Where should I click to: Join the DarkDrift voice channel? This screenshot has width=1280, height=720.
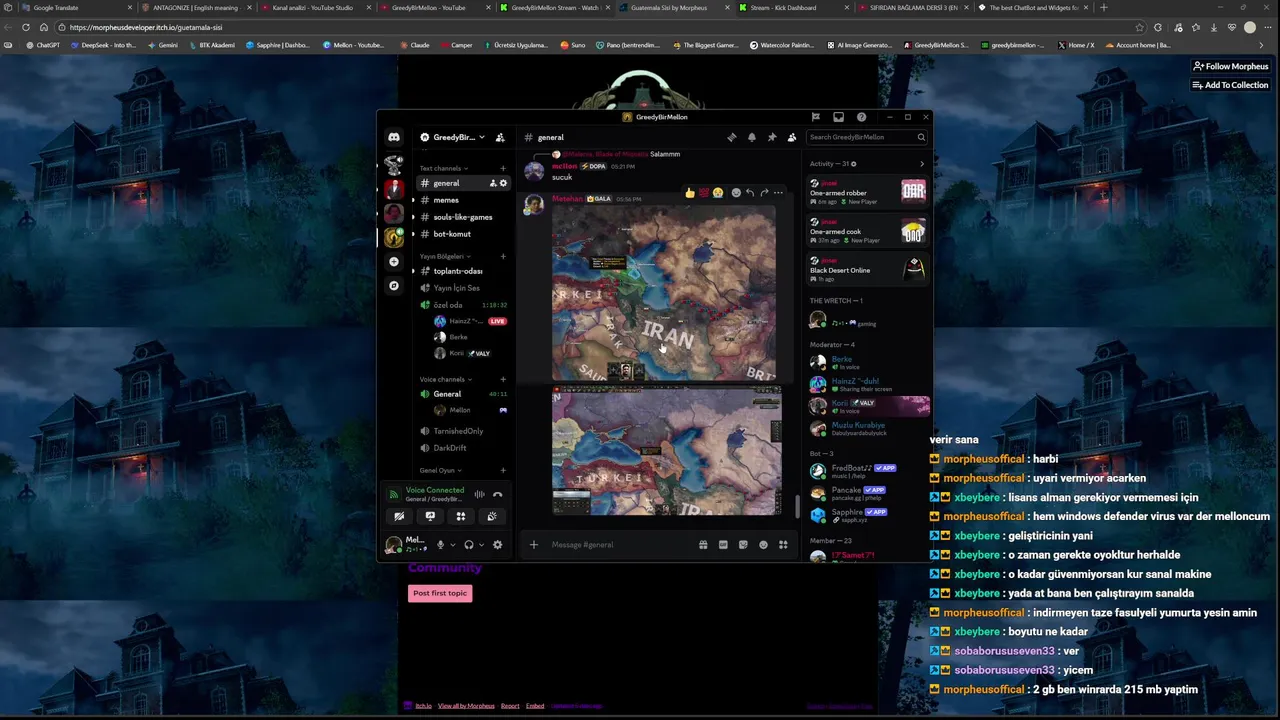463,448
